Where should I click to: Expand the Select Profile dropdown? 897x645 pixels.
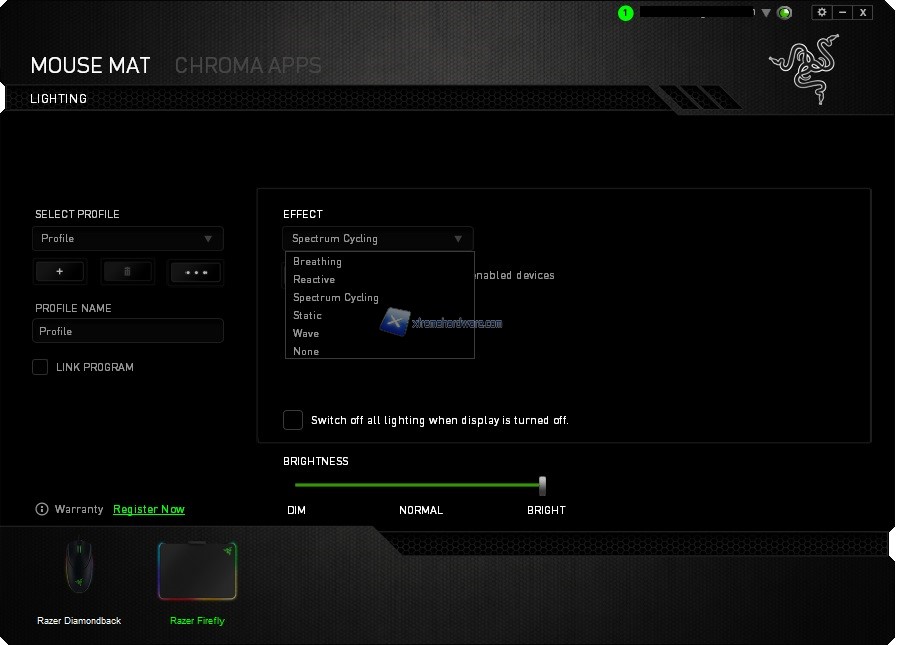coord(127,238)
